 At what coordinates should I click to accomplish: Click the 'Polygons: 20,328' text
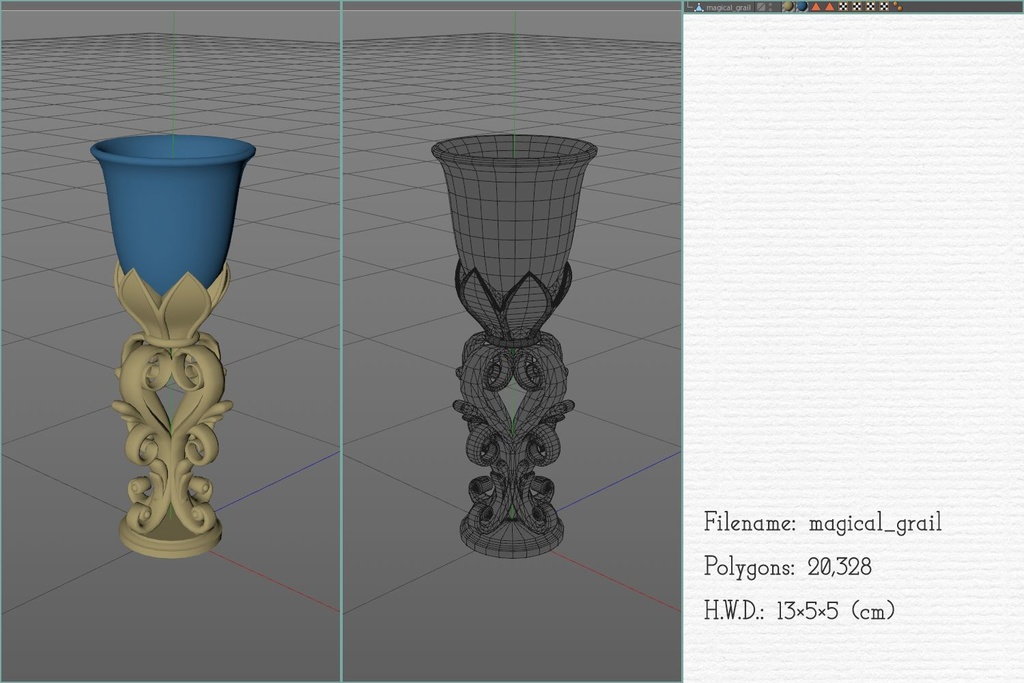pyautogui.click(x=788, y=567)
